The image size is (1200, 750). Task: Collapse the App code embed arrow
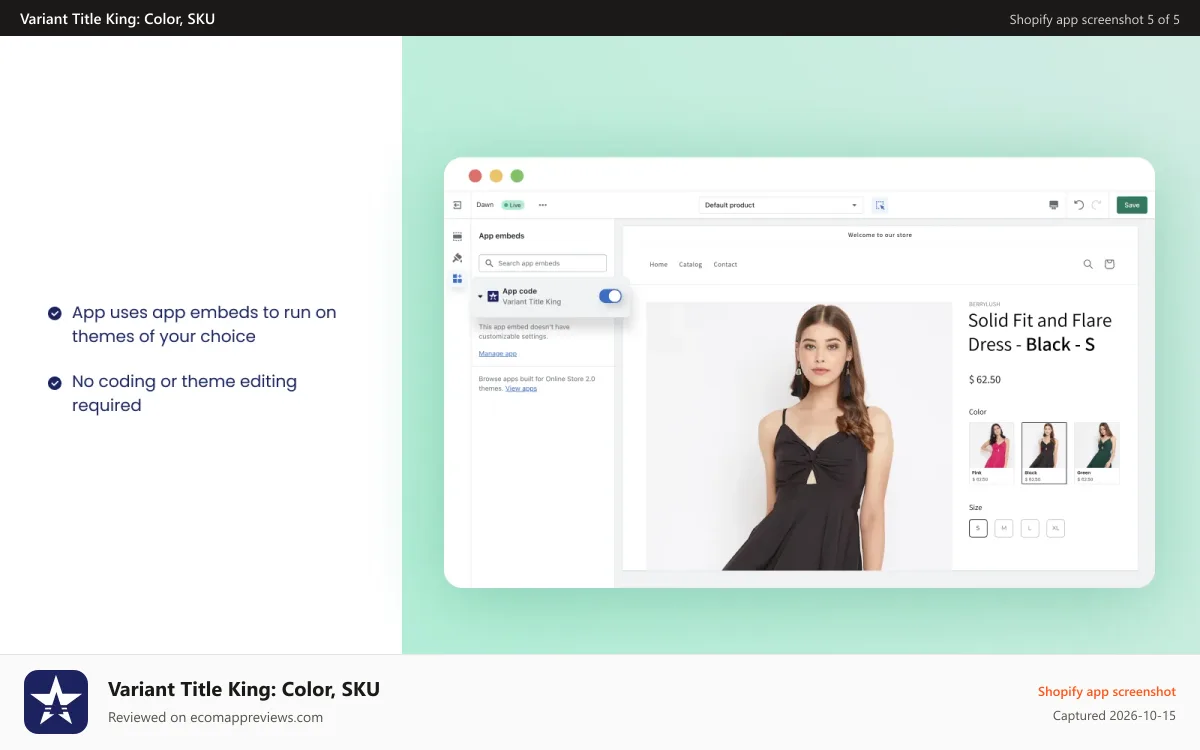[480, 297]
